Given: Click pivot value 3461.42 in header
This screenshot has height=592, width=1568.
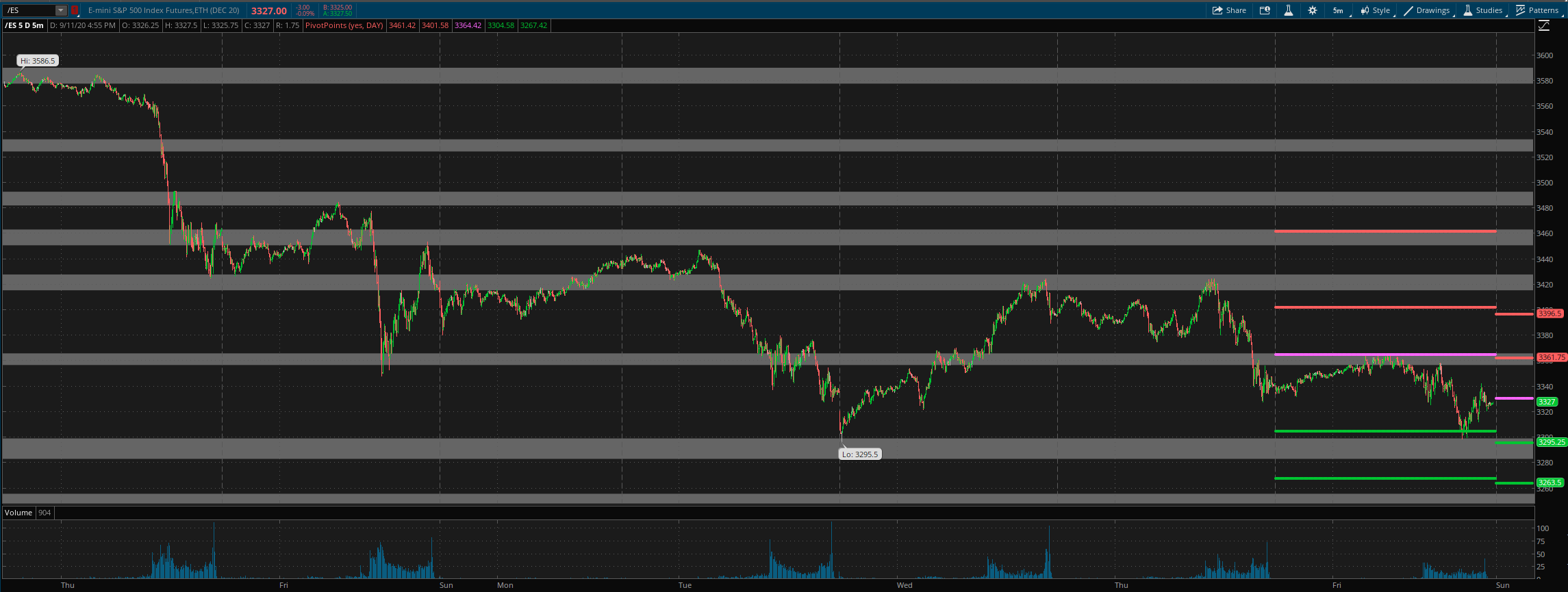Looking at the screenshot, I should (x=402, y=25).
